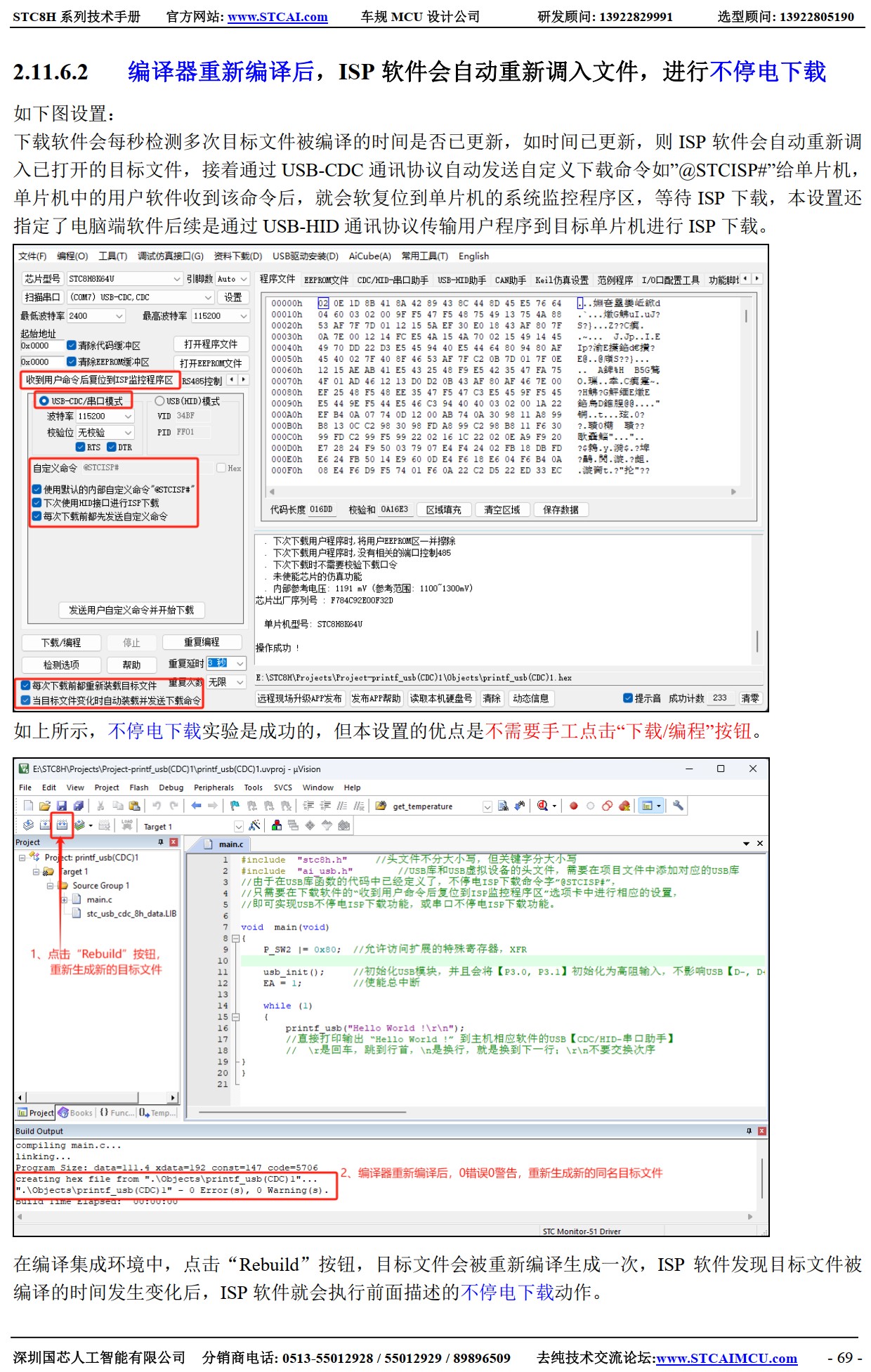Uncheck the 清除代码缓冲区 checkbox
This screenshot has width=871, height=1372.
click(x=72, y=346)
